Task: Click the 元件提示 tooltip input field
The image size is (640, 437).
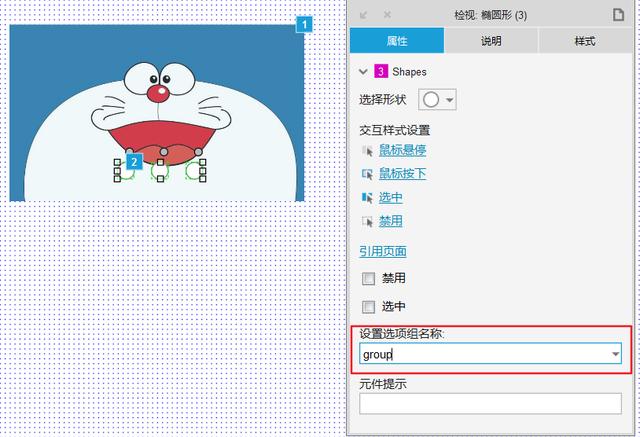Action: [x=490, y=404]
